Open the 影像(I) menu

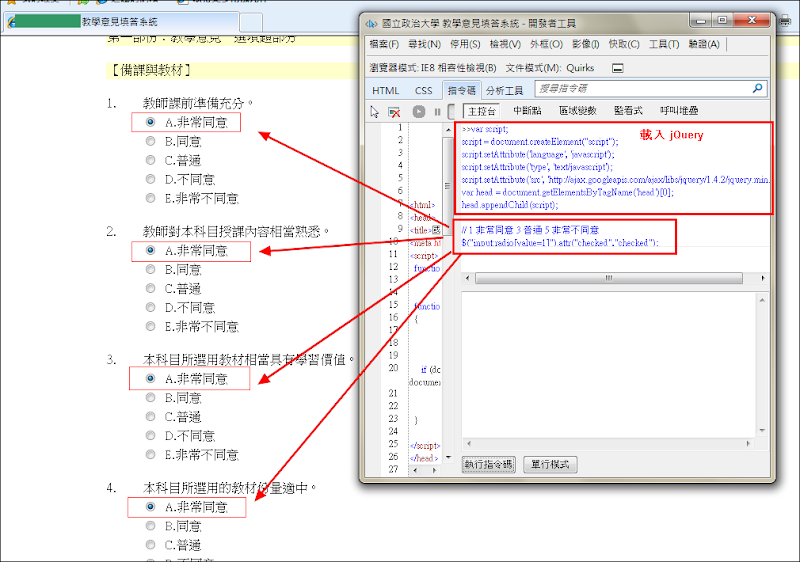[586, 44]
